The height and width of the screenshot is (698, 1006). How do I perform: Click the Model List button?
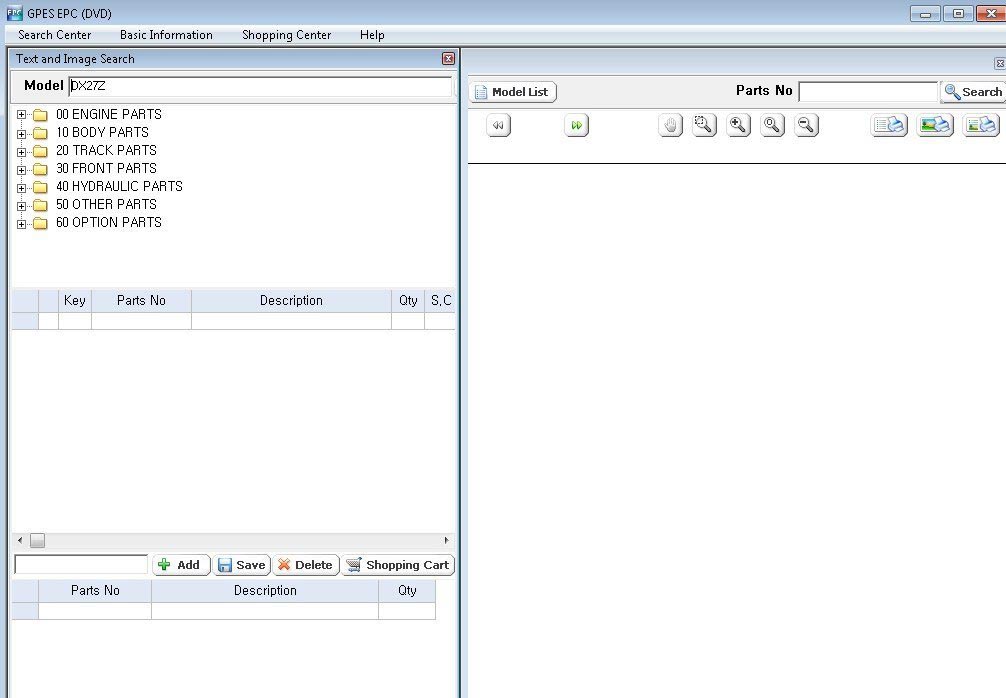(513, 92)
